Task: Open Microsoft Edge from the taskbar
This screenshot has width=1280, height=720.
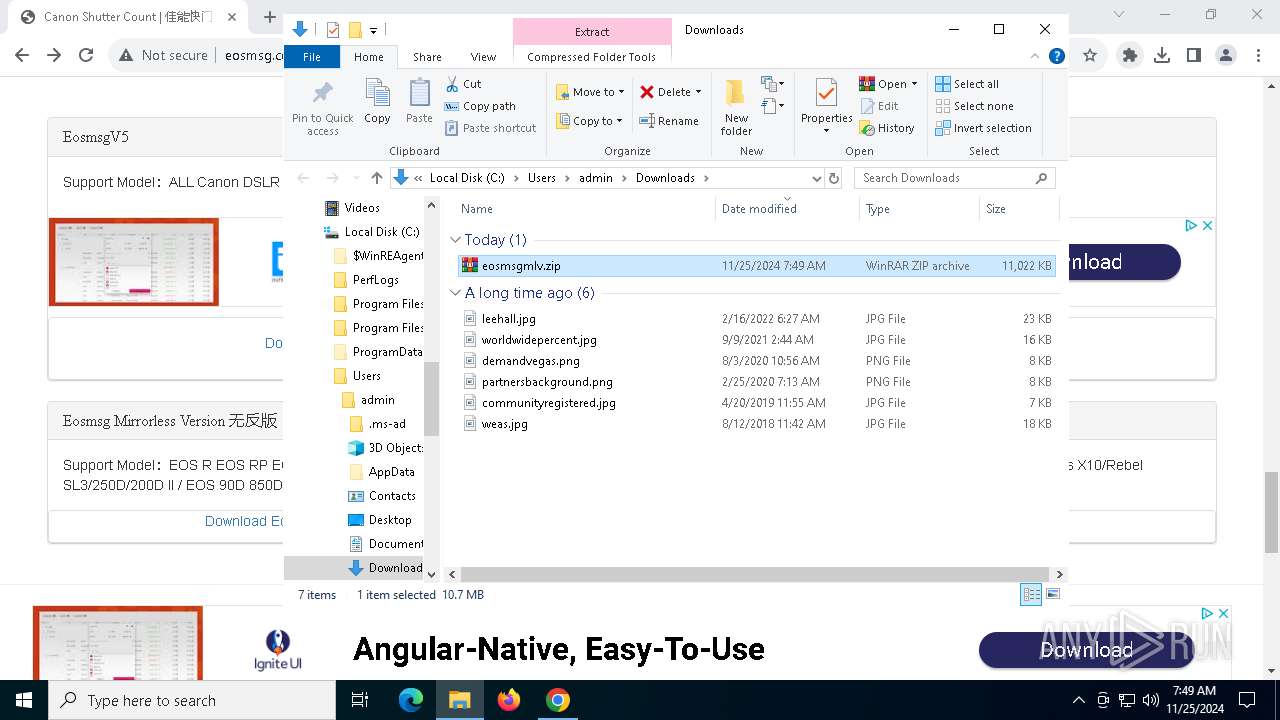Action: (x=411, y=700)
